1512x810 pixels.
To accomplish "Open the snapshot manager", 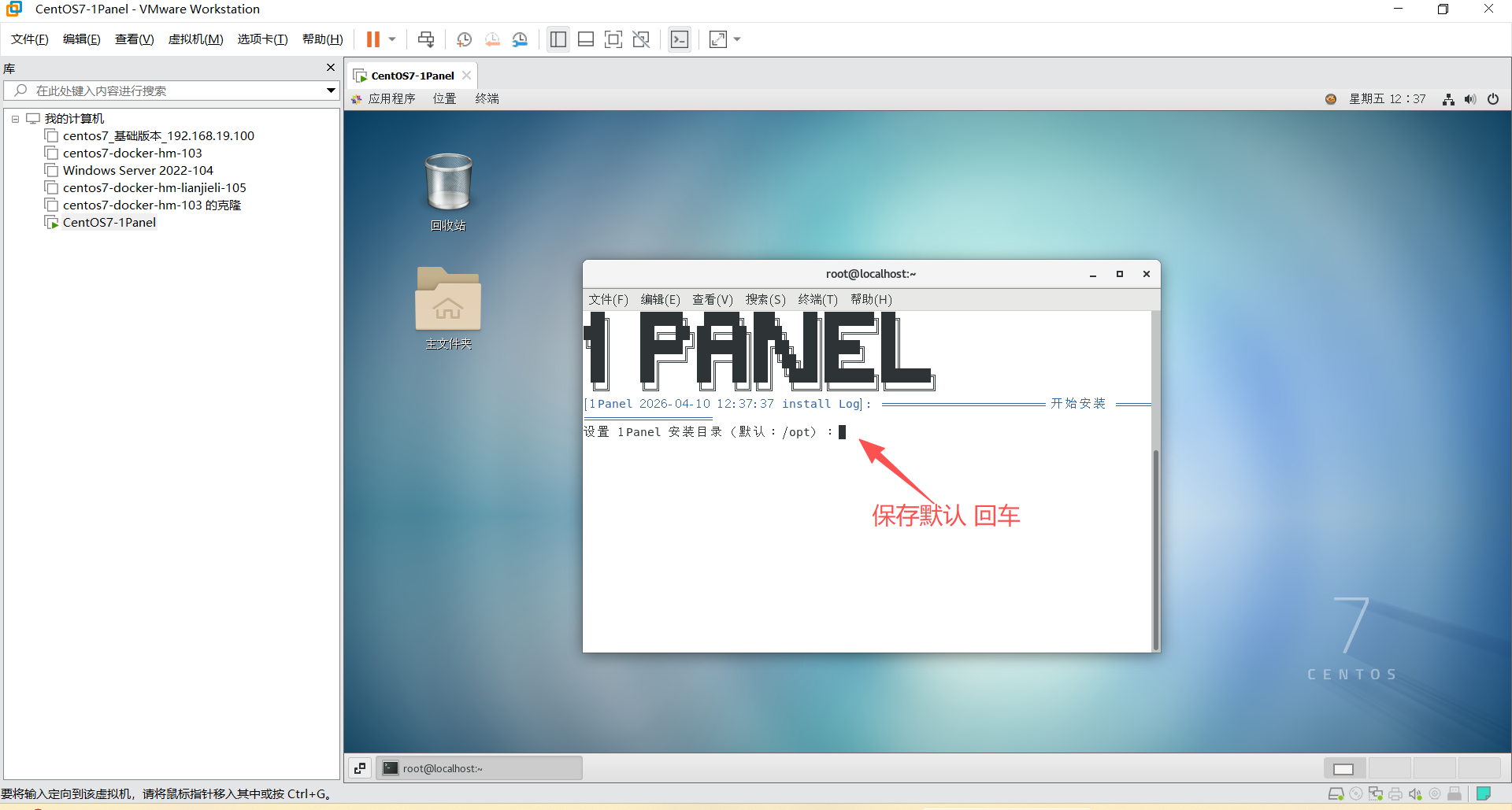I will [x=520, y=39].
